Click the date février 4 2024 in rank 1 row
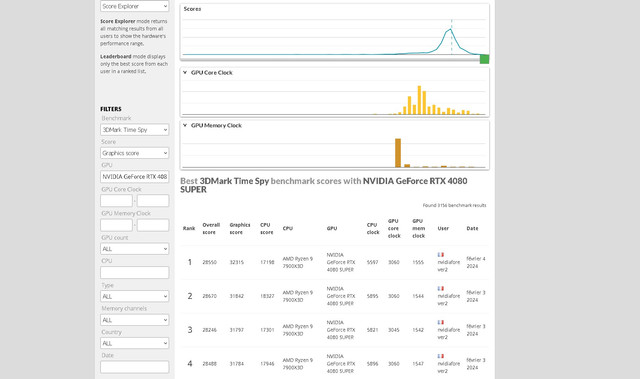Viewport: 640px width, 379px height. click(x=476, y=262)
